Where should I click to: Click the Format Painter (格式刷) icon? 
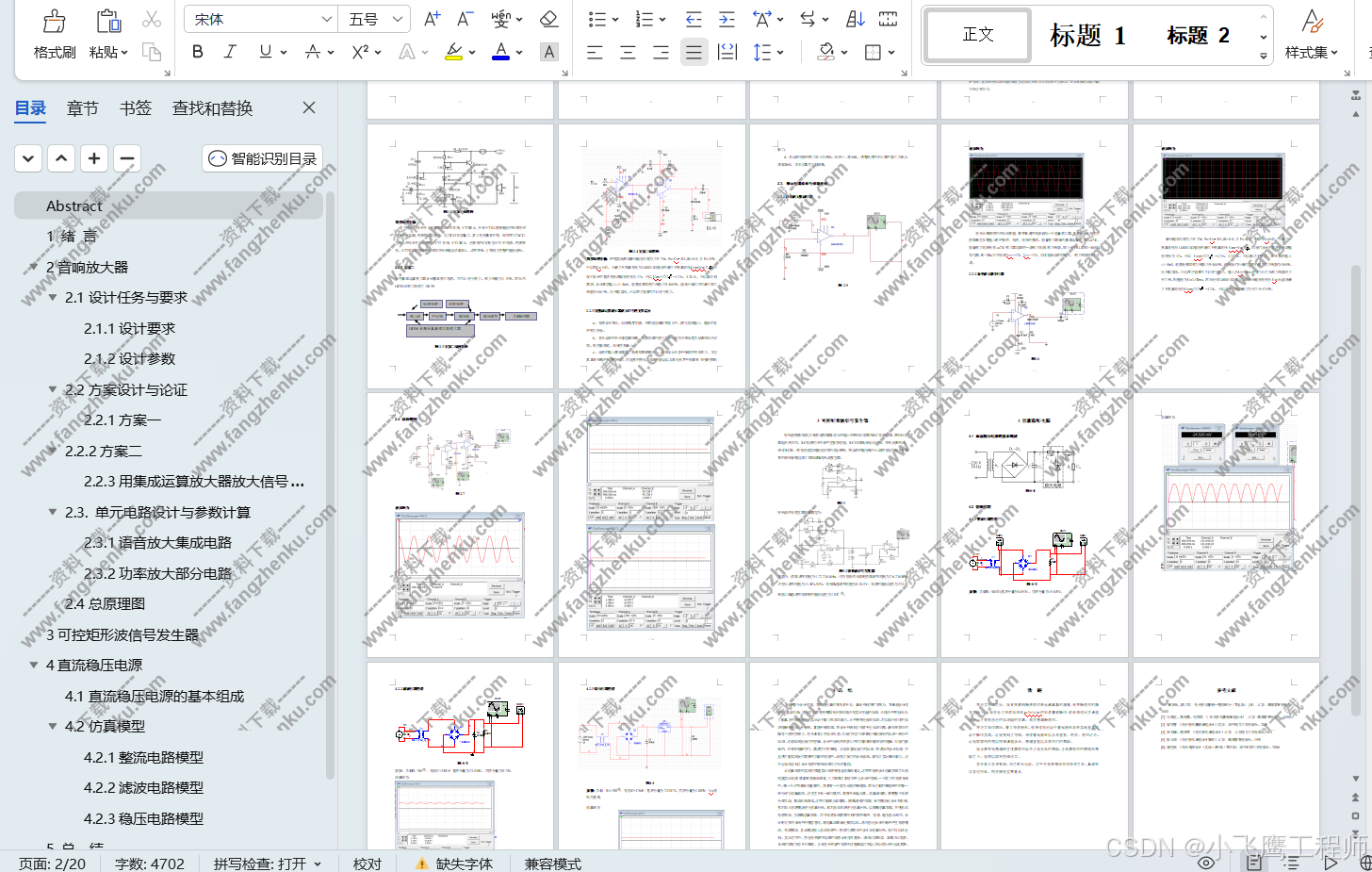[55, 22]
